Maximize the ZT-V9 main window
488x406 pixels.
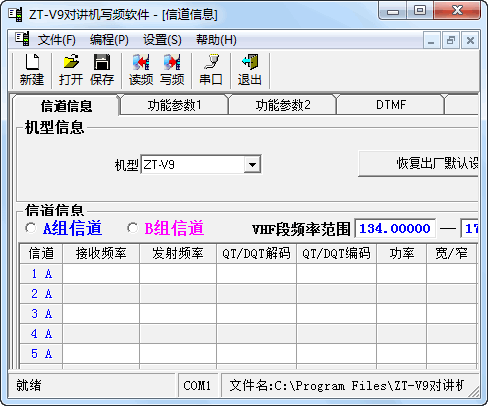pos(420,11)
